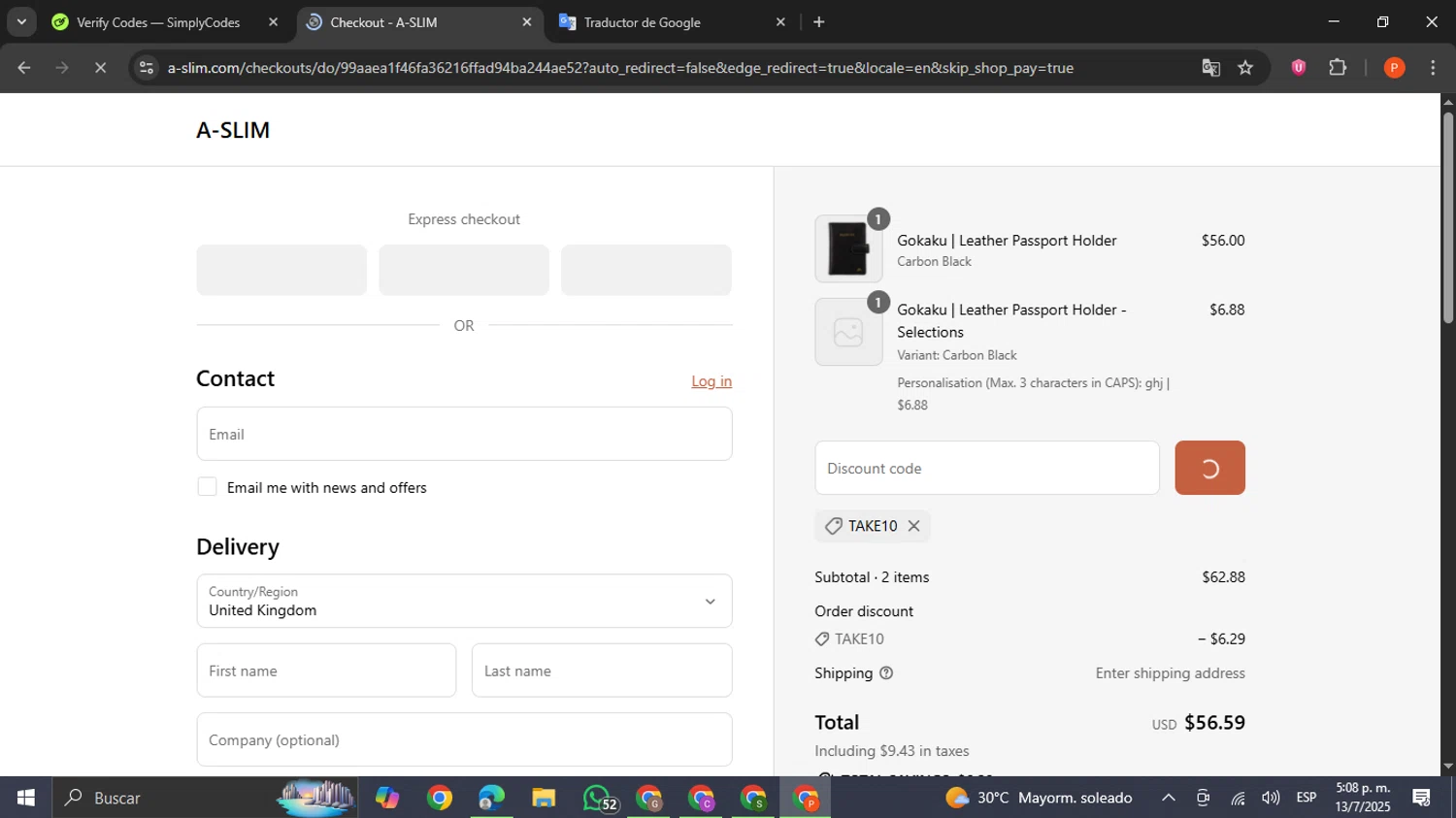Image resolution: width=1456 pixels, height=818 pixels.
Task: View site information icon in address bar
Action: click(x=146, y=68)
